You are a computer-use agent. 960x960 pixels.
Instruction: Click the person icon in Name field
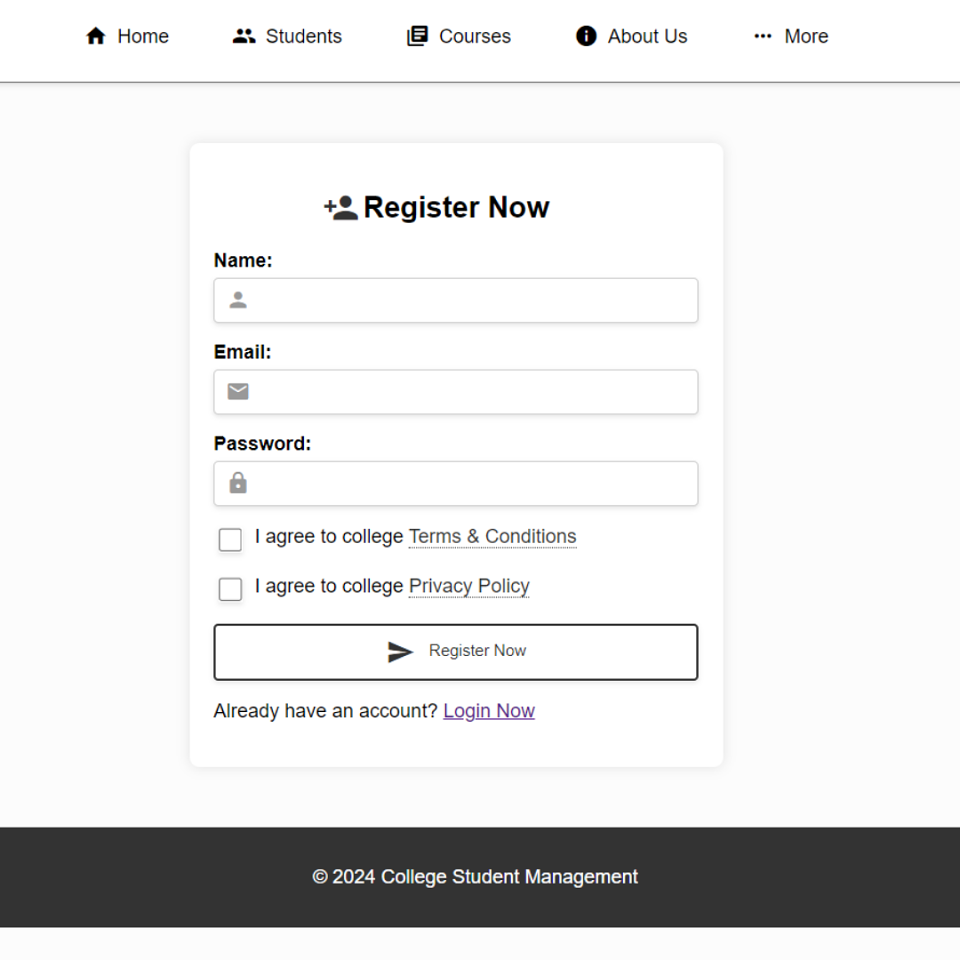[x=238, y=300]
